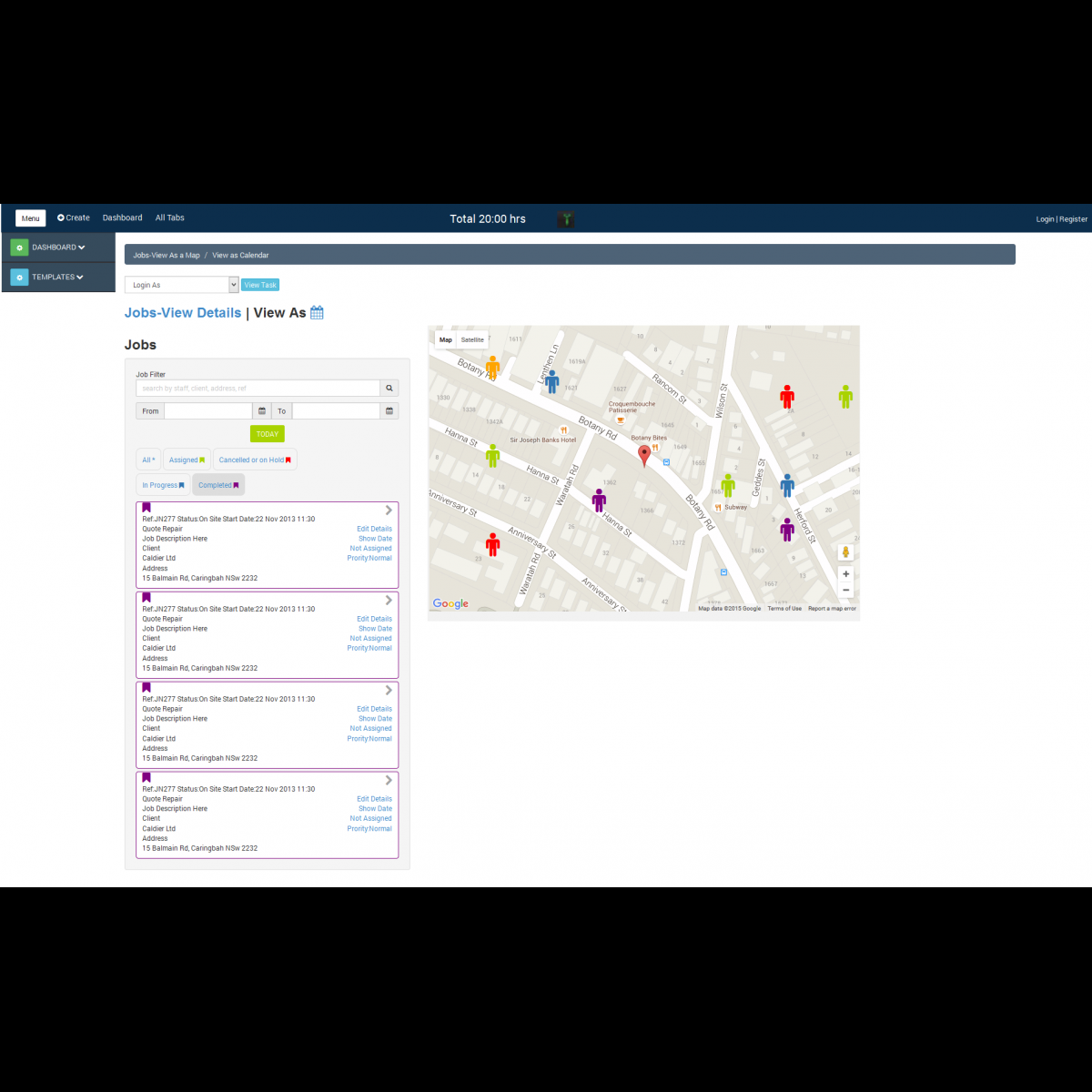Open the Menu button in top bar

click(x=30, y=218)
